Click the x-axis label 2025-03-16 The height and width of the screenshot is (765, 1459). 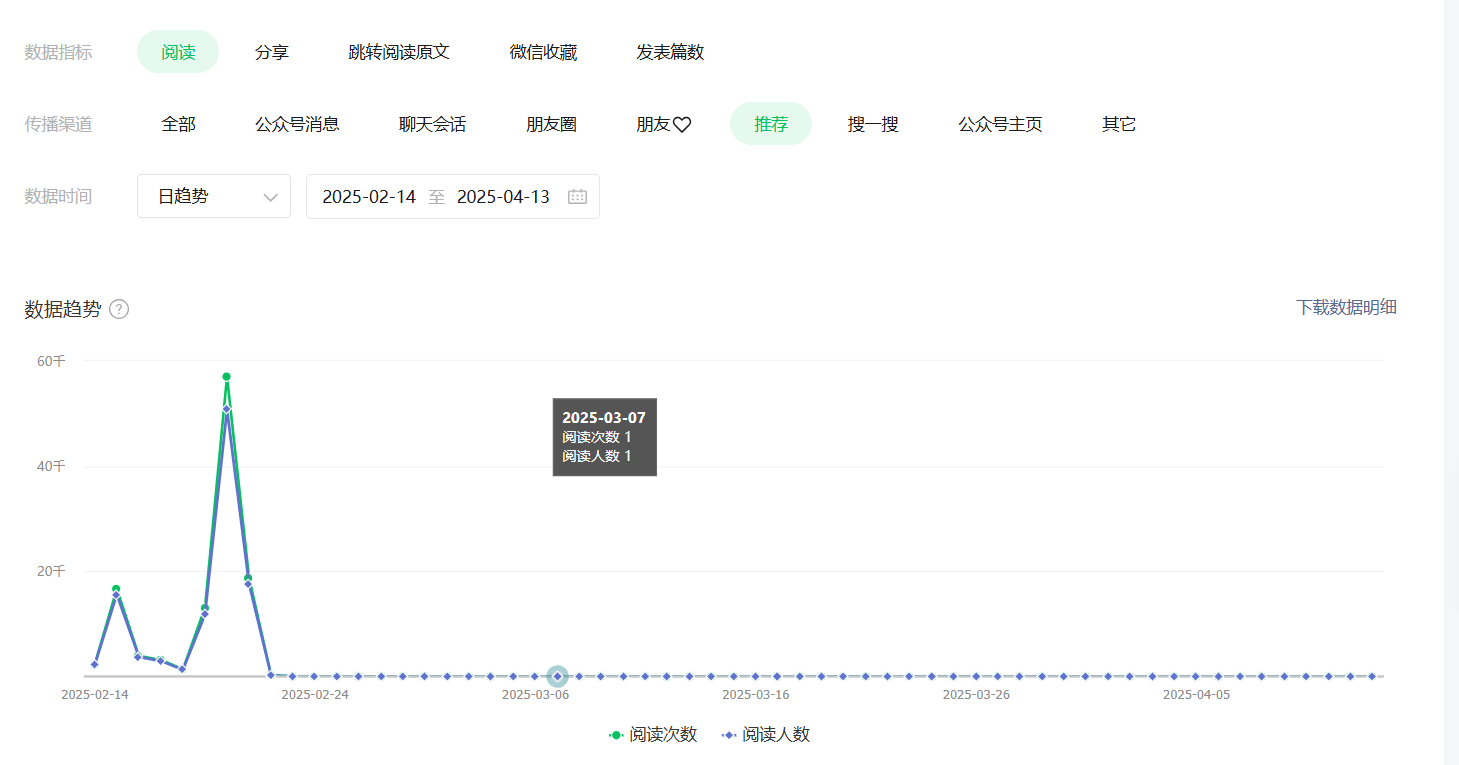coord(755,694)
